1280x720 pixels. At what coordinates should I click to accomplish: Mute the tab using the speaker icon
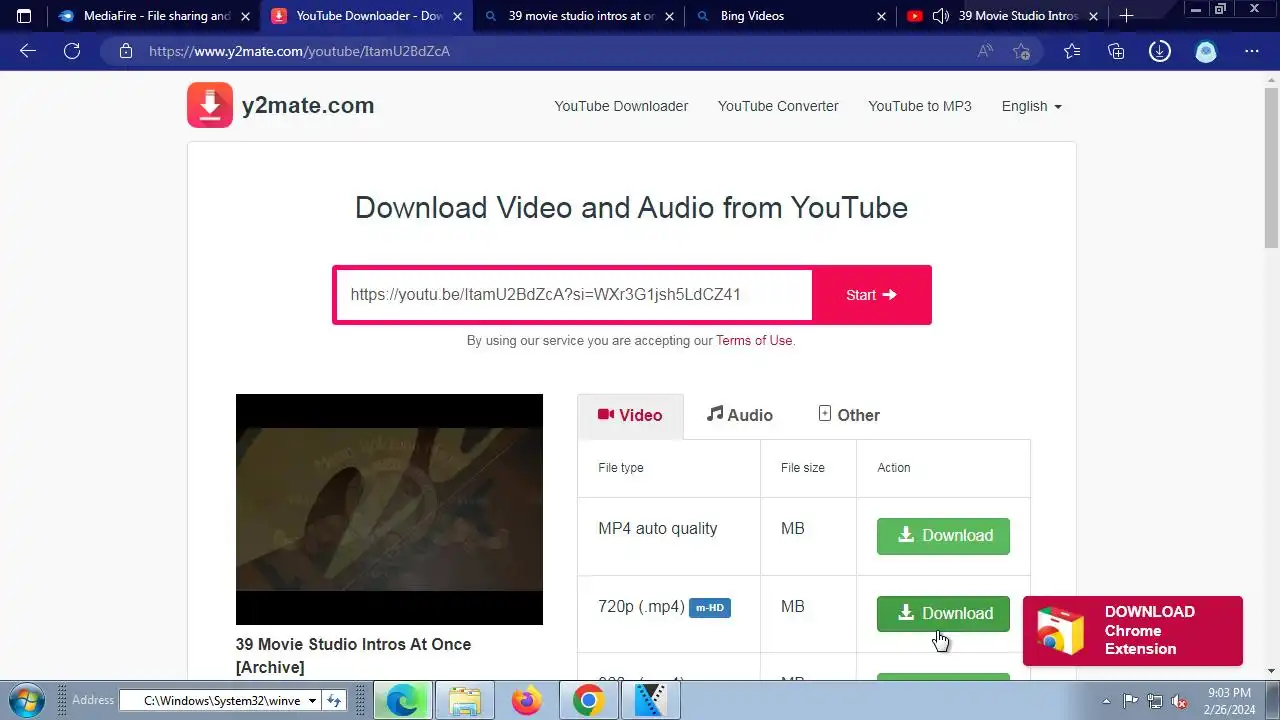tap(941, 16)
